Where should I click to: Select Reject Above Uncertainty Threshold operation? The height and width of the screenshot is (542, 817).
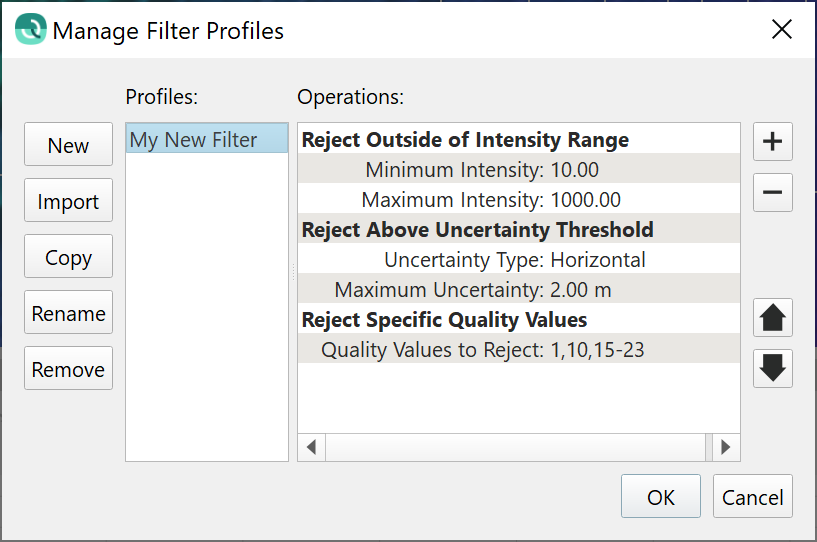coord(477,230)
